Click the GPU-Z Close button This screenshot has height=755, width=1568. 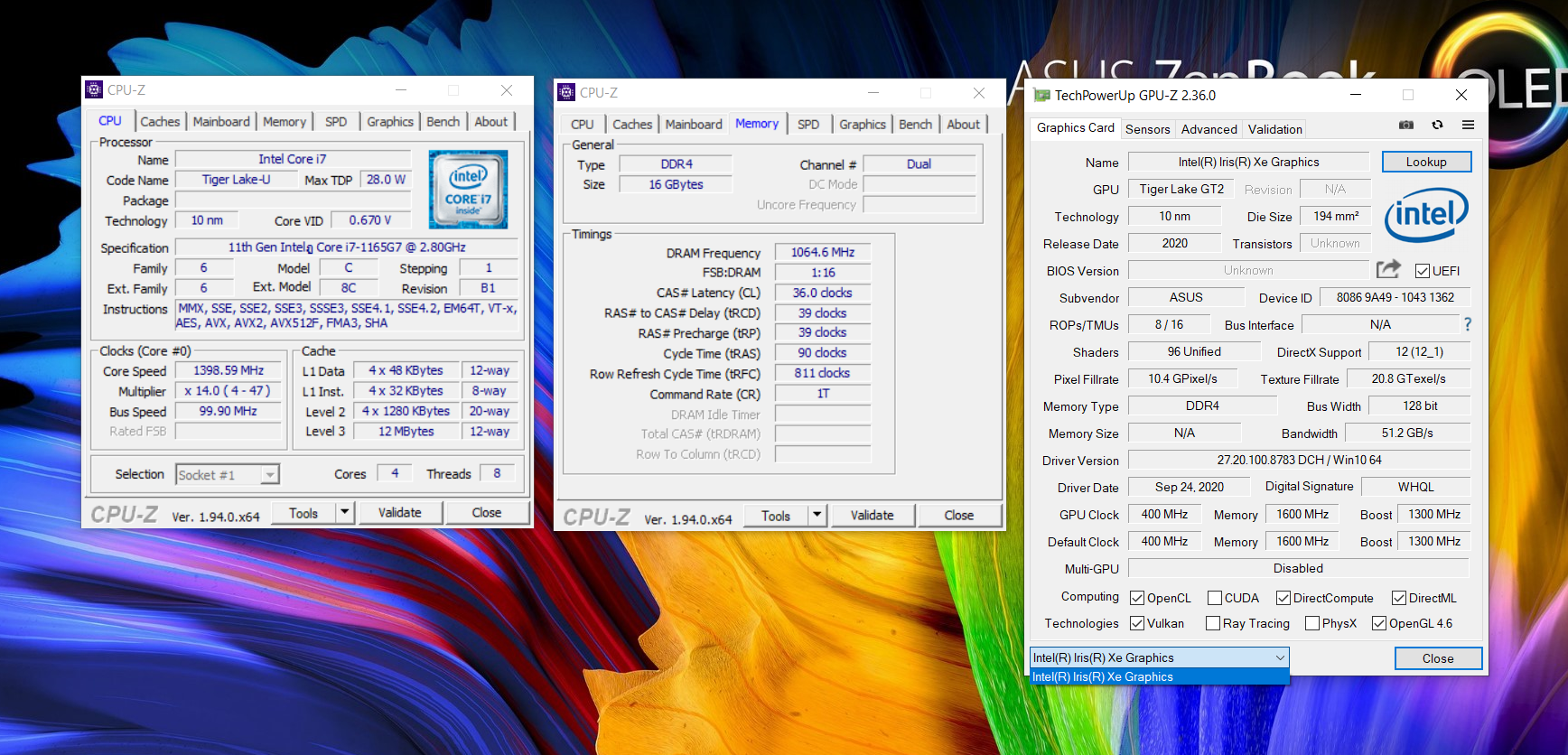pyautogui.click(x=1438, y=658)
